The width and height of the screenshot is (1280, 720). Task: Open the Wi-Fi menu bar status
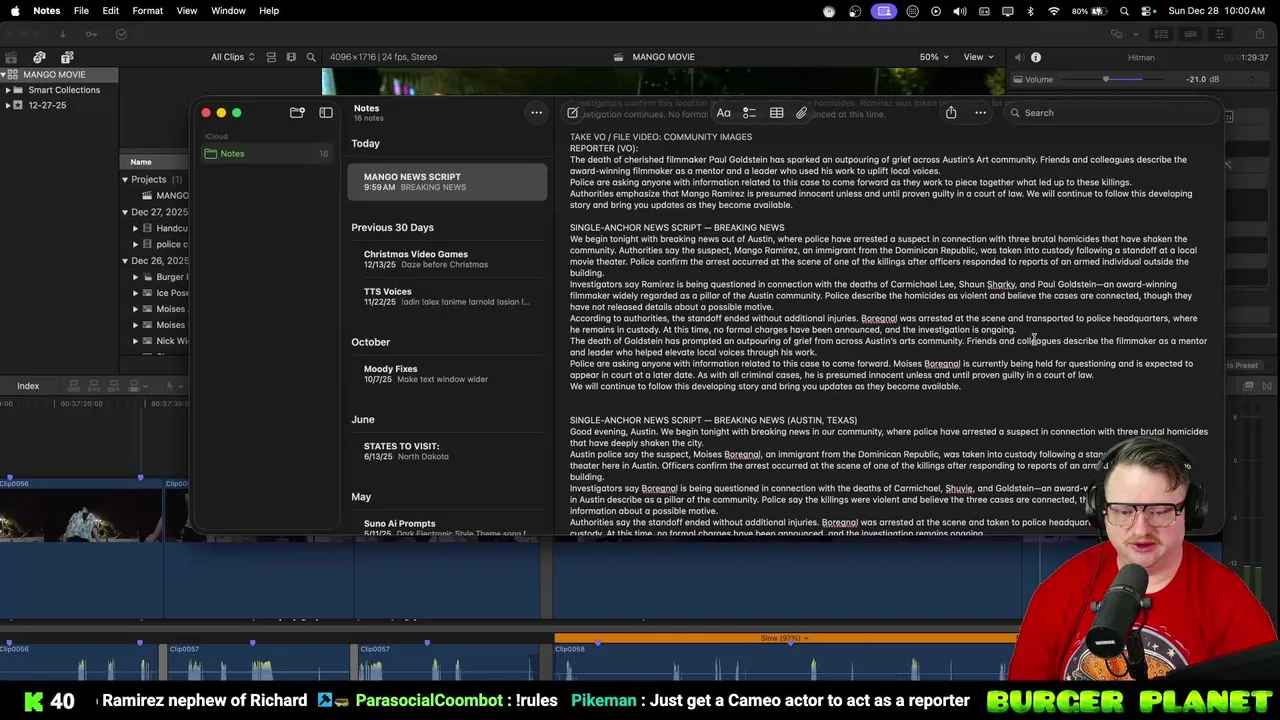1054,11
